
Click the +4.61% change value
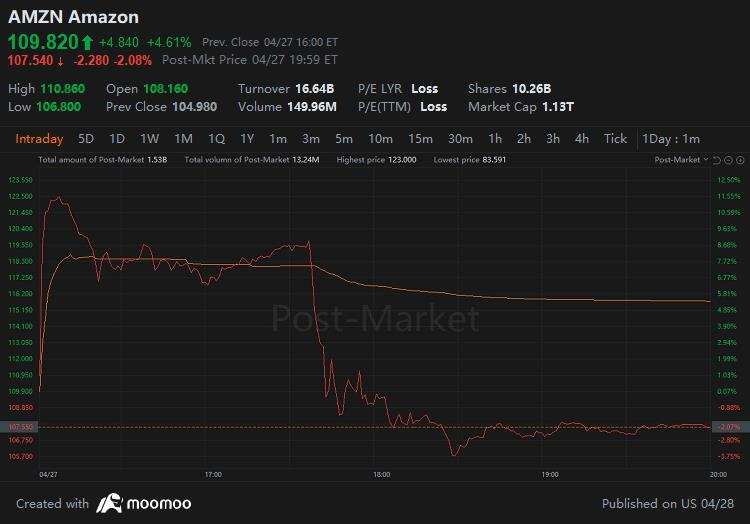pyautogui.click(x=169, y=43)
